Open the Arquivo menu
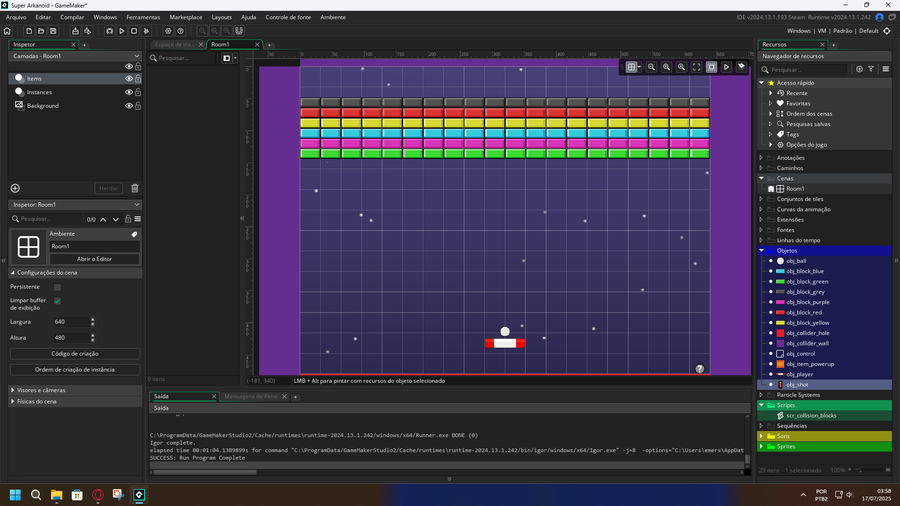The width and height of the screenshot is (900, 506). 16,17
